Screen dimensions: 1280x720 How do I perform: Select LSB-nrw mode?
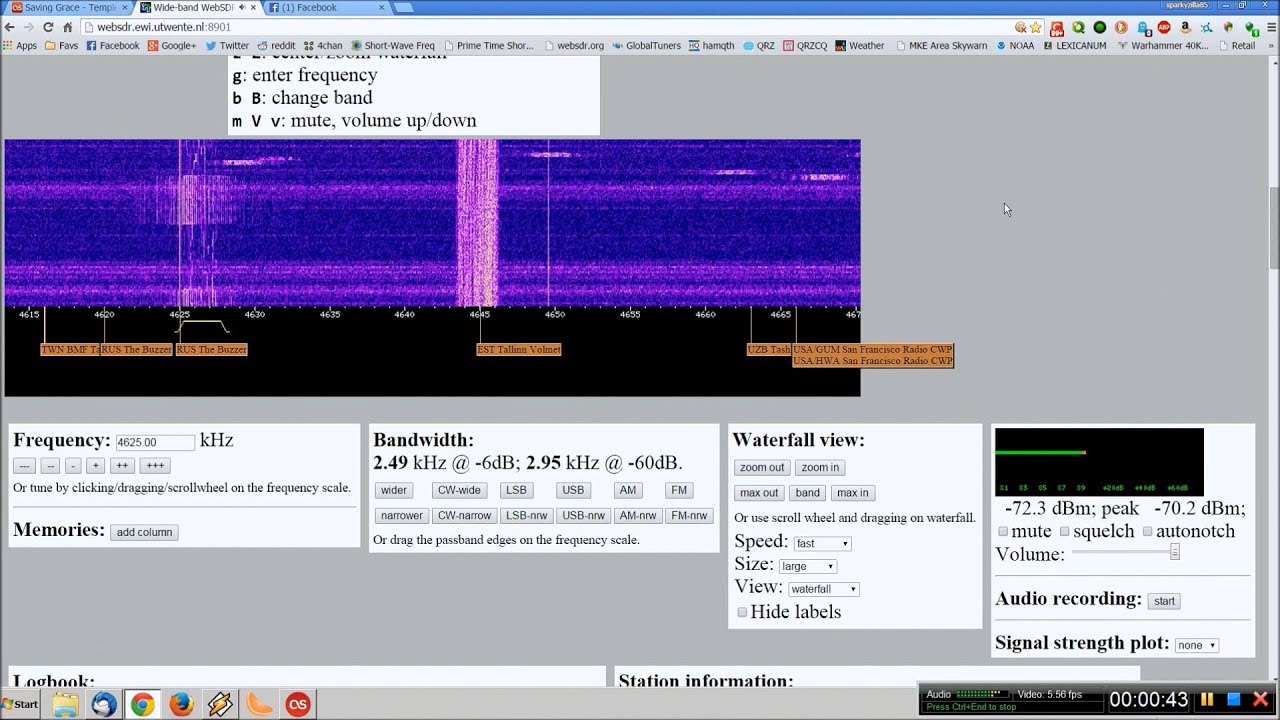(526, 515)
